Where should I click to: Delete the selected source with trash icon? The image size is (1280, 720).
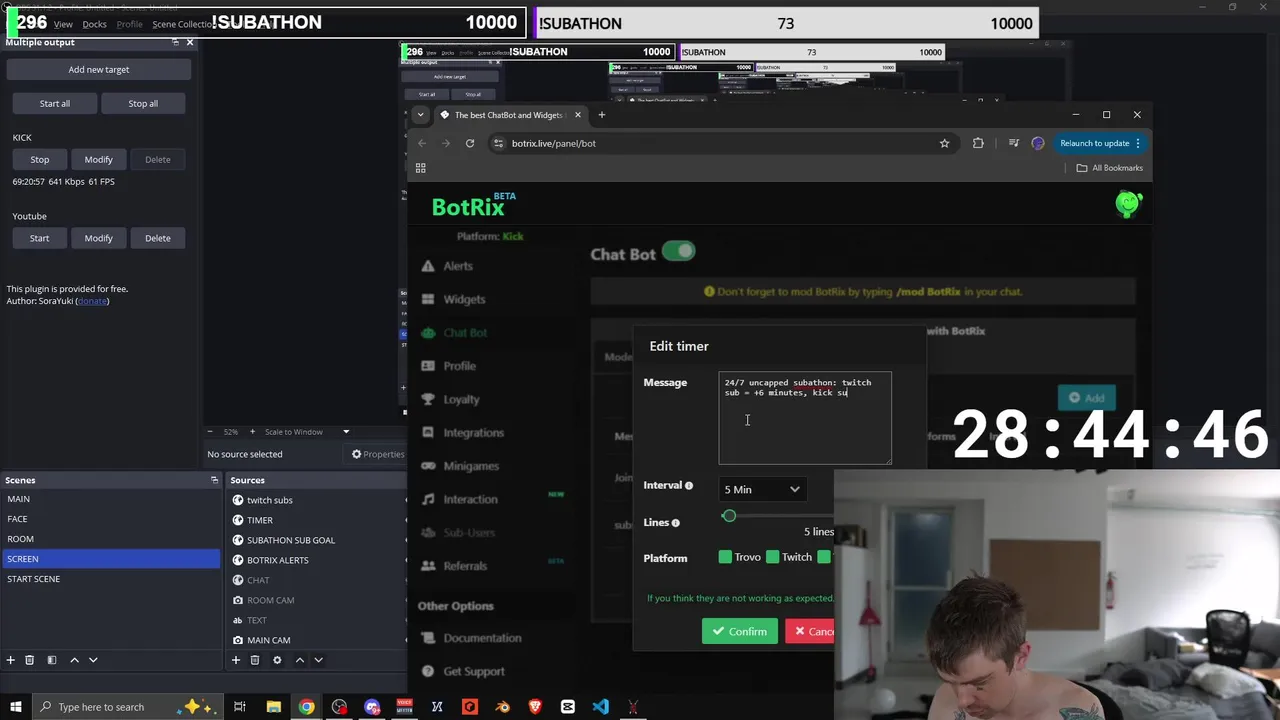click(x=255, y=660)
